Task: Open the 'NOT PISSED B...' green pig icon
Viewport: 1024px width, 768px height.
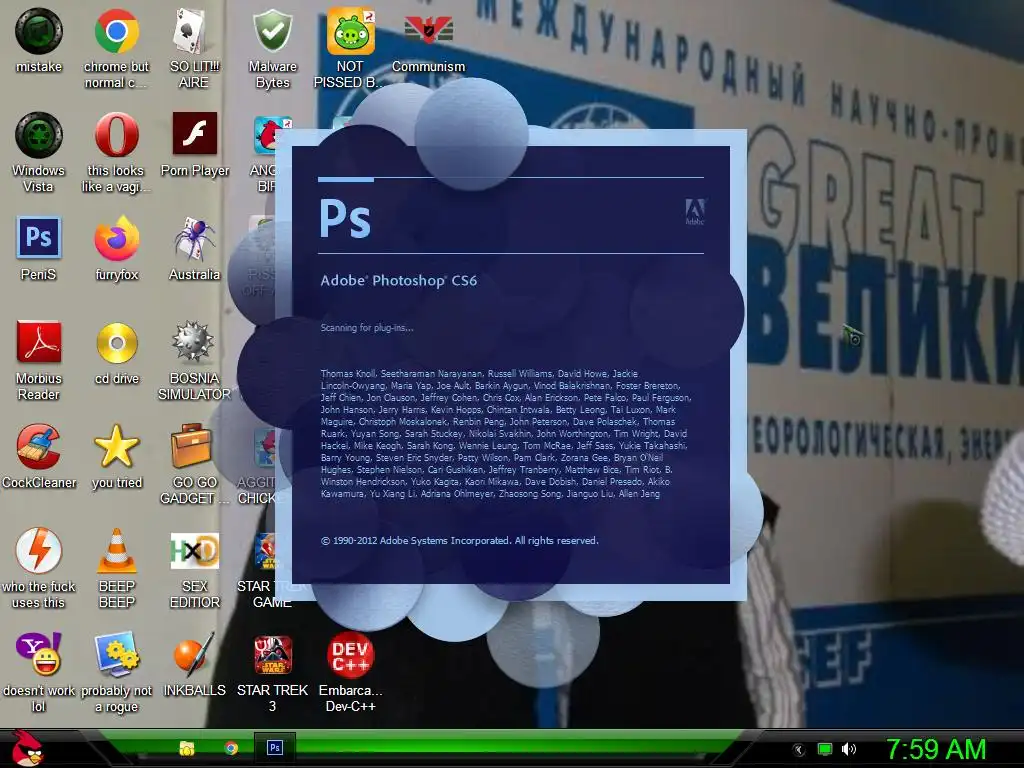Action: point(351,31)
